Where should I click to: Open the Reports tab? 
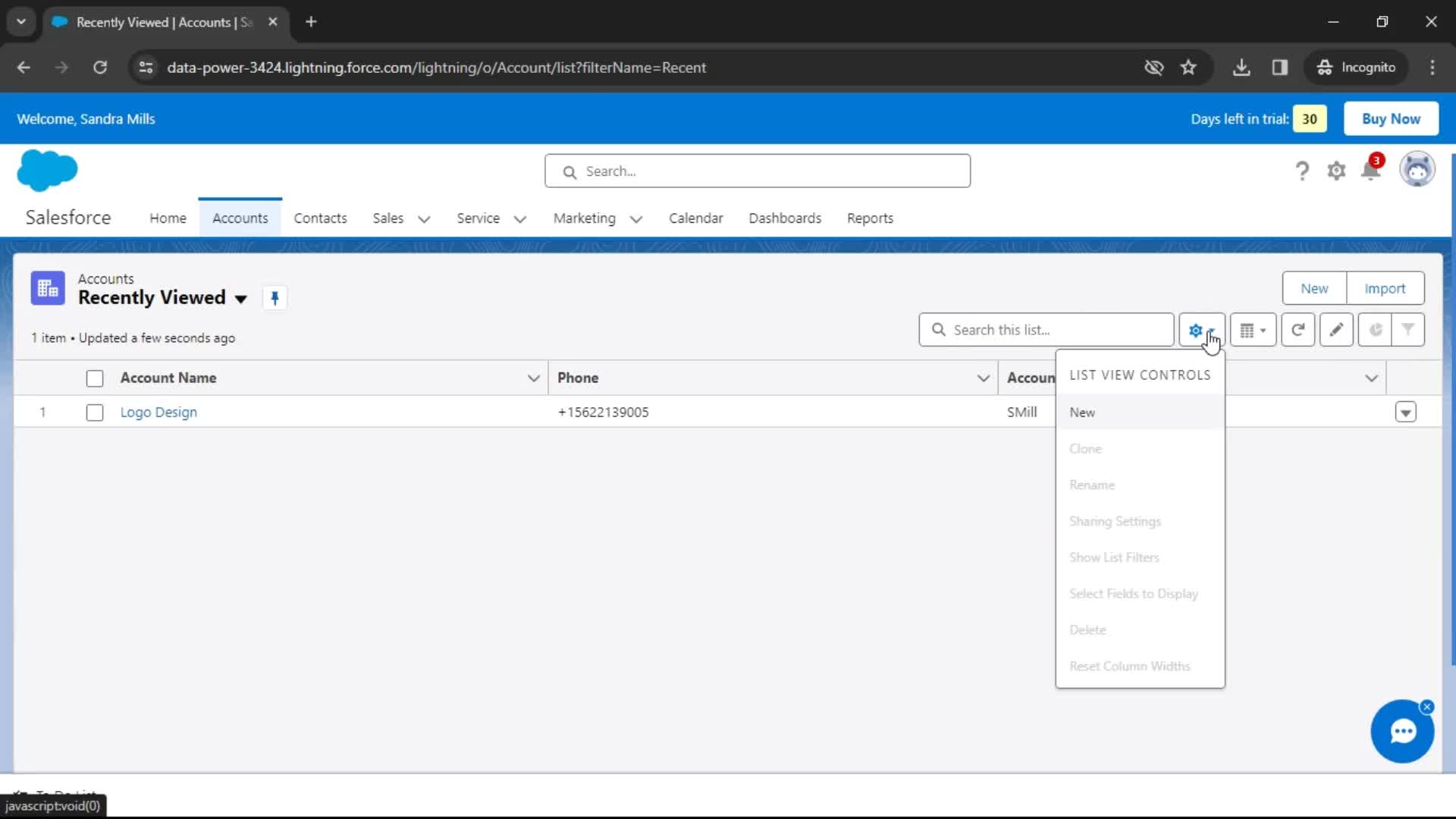(x=870, y=218)
